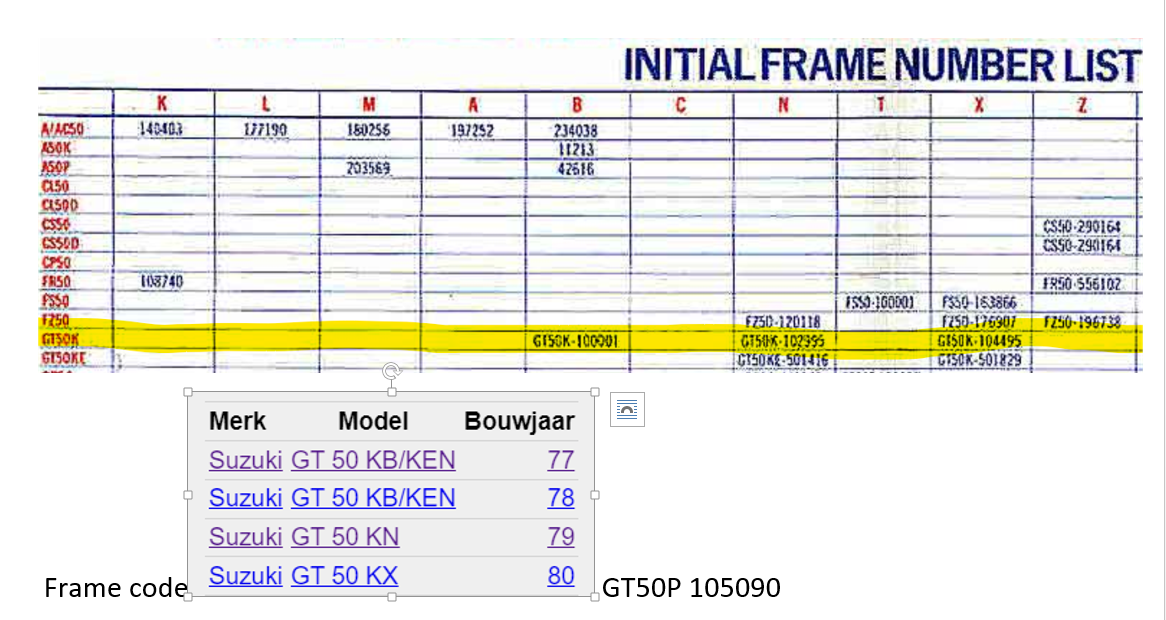Open the Suzuki link in the 77 row
This screenshot has height=620, width=1166.
pyautogui.click(x=245, y=460)
